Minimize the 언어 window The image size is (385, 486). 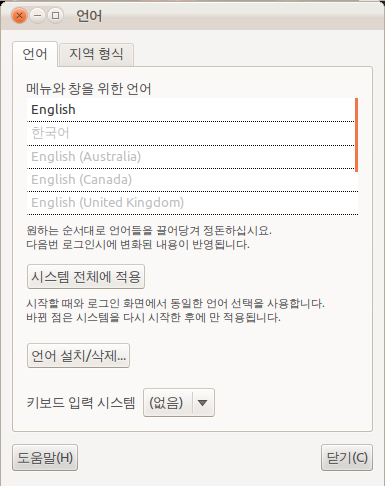(38, 16)
